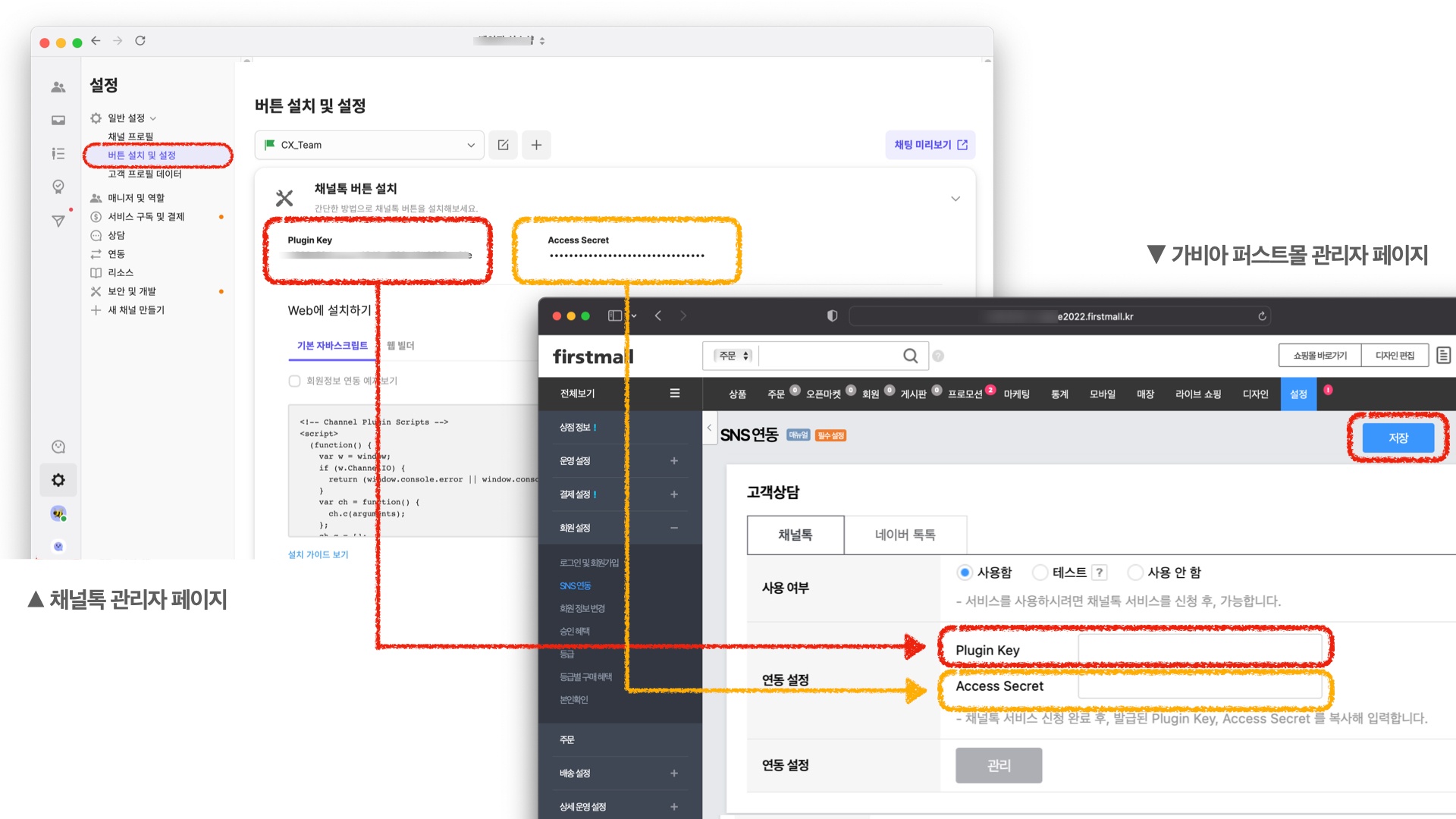Select the 사용함 radio button

(x=964, y=573)
